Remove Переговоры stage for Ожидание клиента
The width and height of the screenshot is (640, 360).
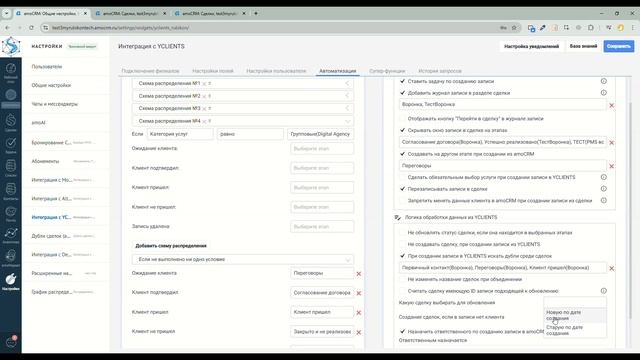click(359, 274)
